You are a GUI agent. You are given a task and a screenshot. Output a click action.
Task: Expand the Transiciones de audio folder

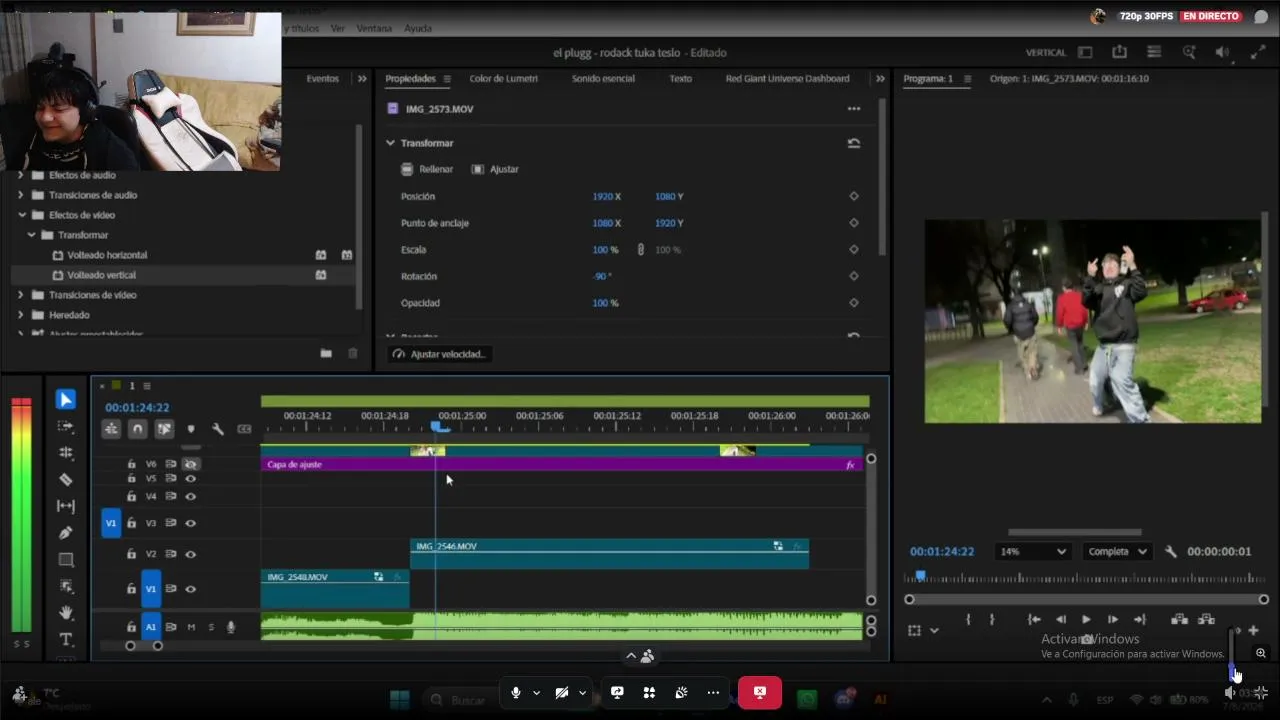[x=21, y=195]
